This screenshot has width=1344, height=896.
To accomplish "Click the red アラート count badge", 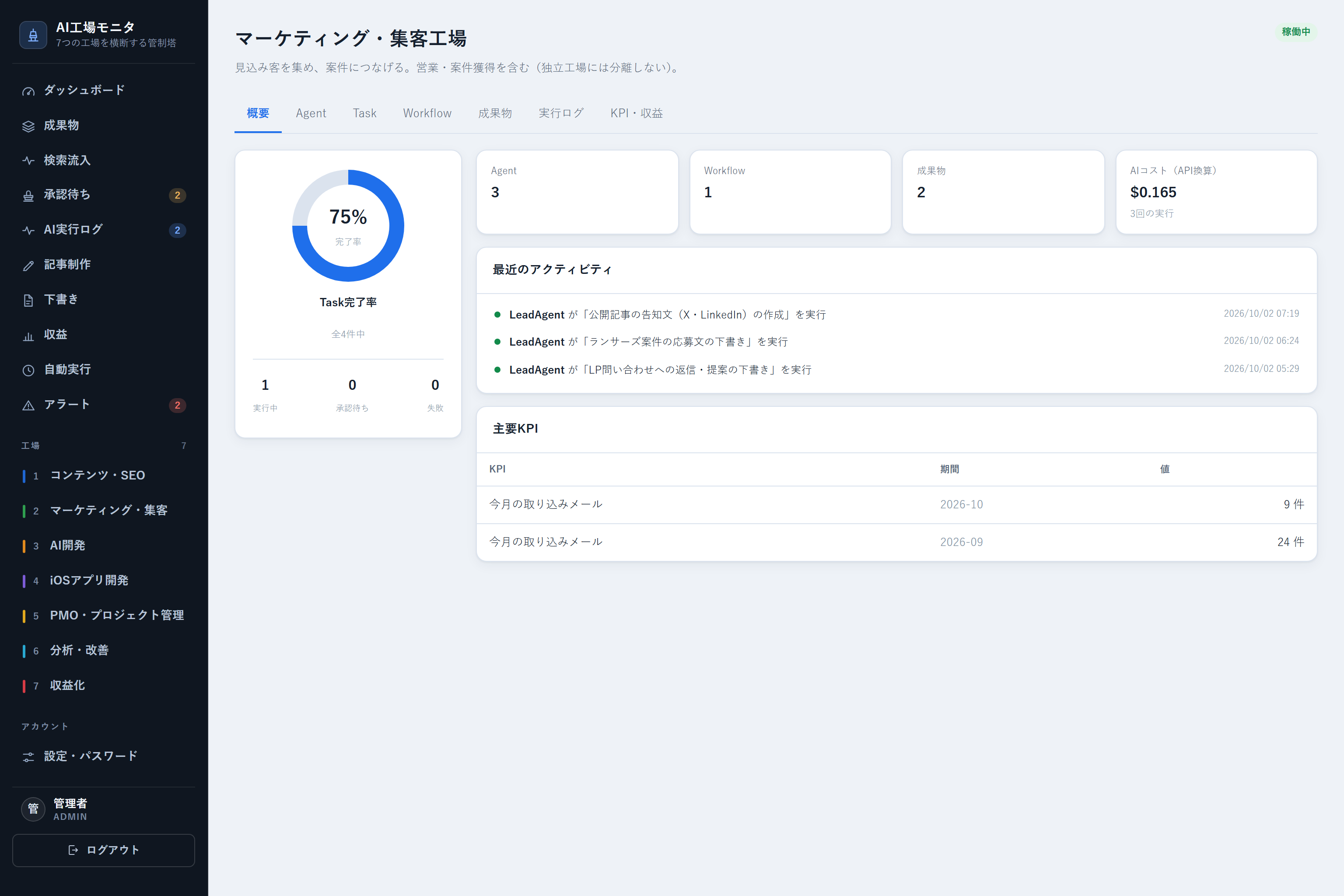I will click(177, 405).
